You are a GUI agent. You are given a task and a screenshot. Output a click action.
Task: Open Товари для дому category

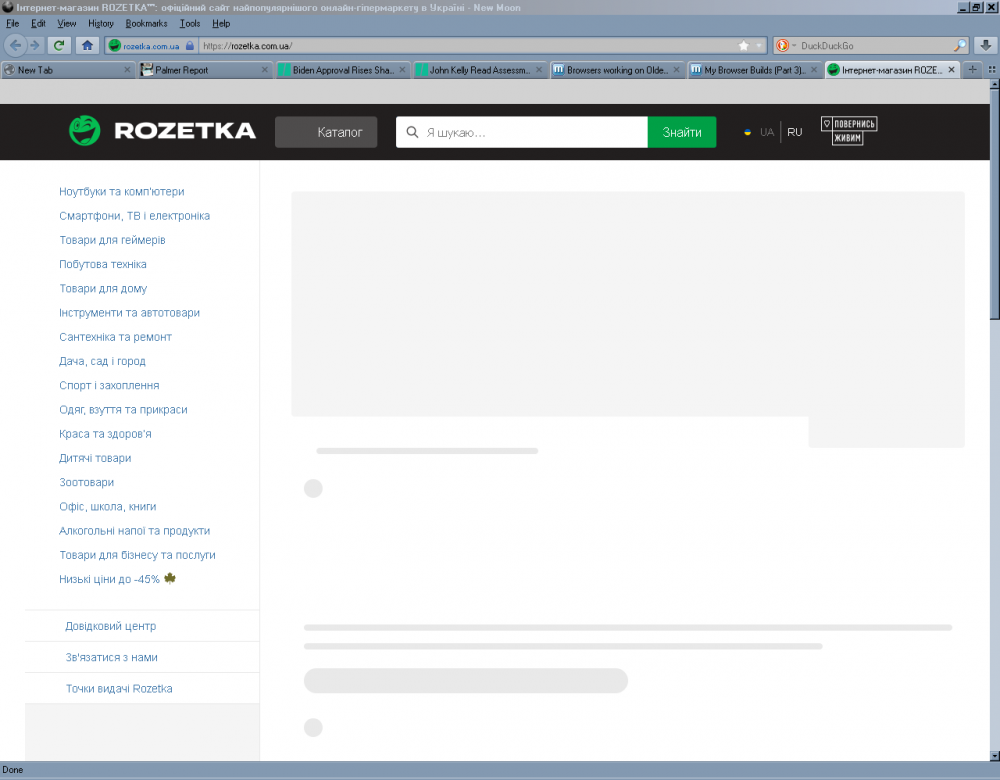pyautogui.click(x=103, y=288)
